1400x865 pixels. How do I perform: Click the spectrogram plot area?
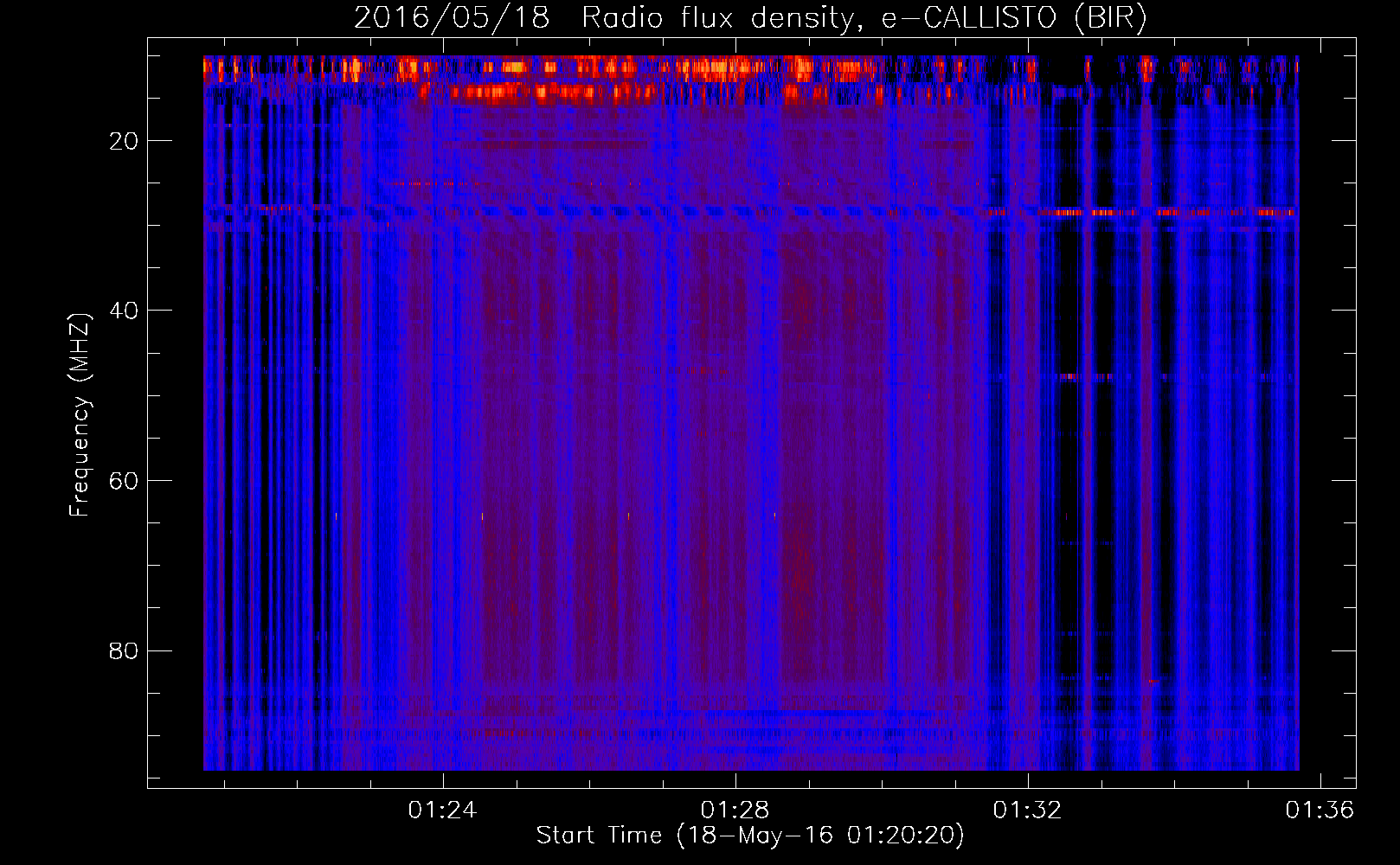point(751,413)
